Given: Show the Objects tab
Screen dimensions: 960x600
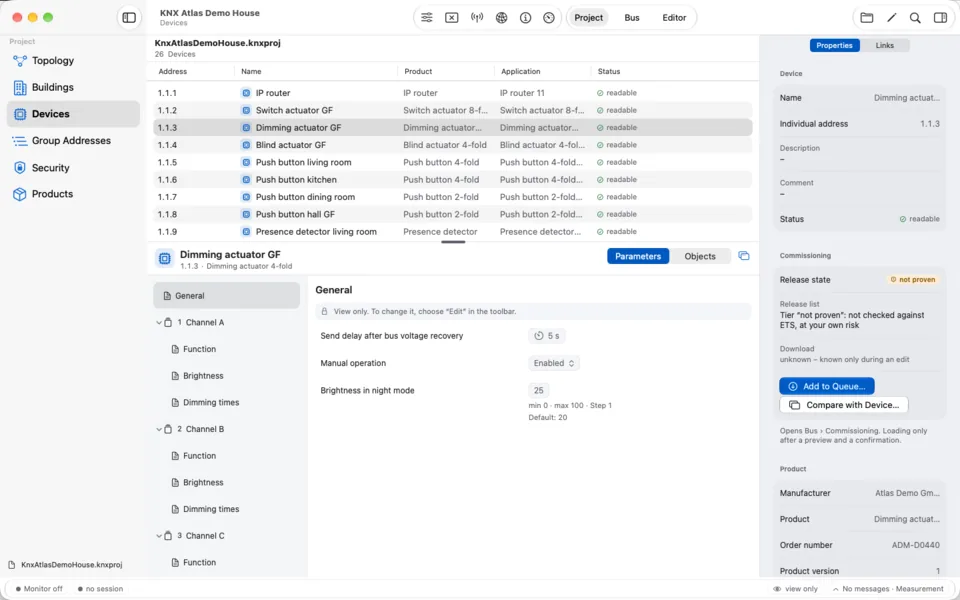Looking at the screenshot, I should point(700,257).
